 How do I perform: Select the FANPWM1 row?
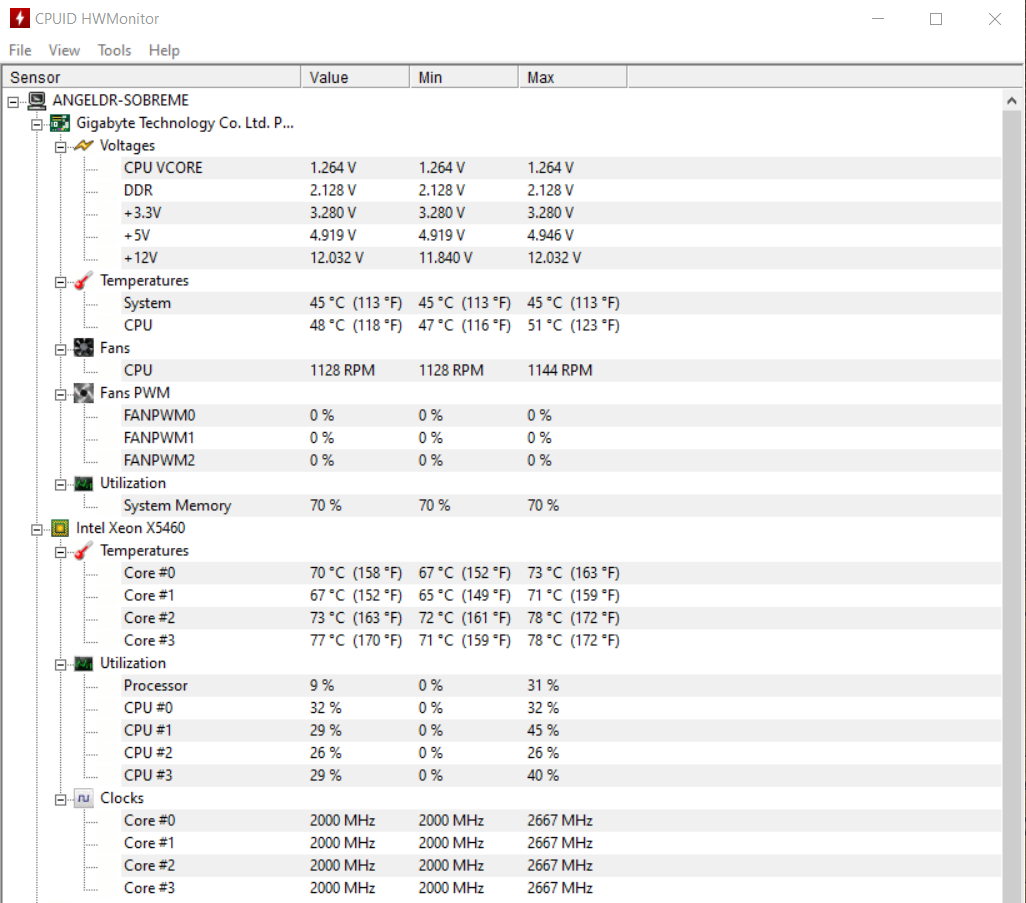[x=561, y=438]
